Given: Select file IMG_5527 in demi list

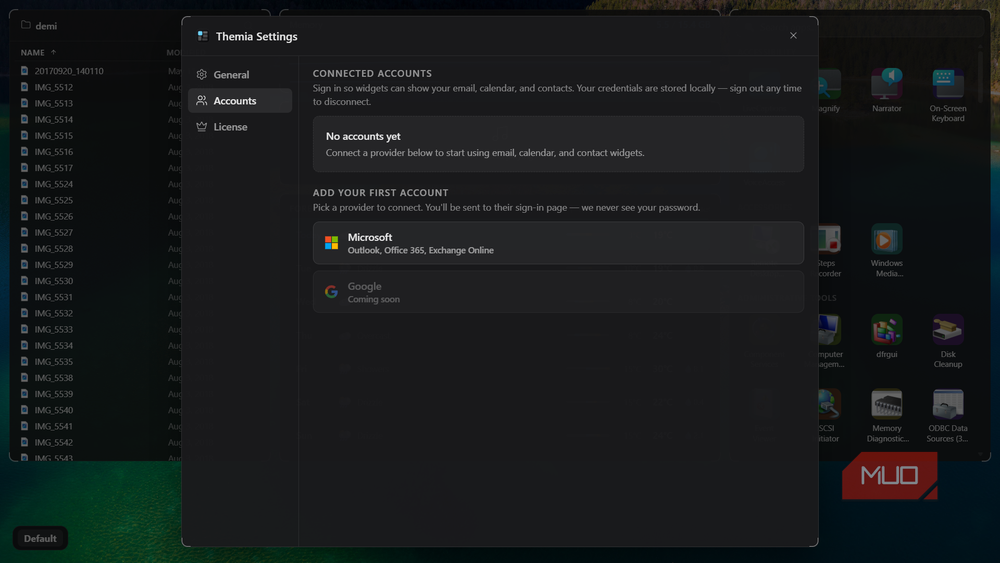Looking at the screenshot, I should (54, 233).
